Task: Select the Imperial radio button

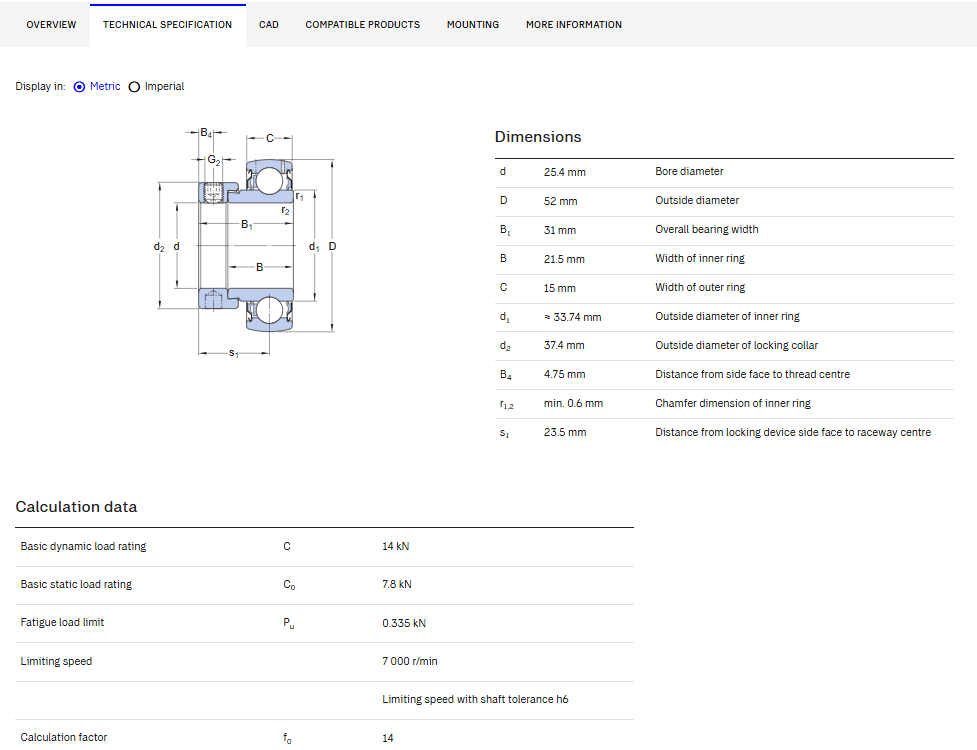Action: click(x=134, y=87)
